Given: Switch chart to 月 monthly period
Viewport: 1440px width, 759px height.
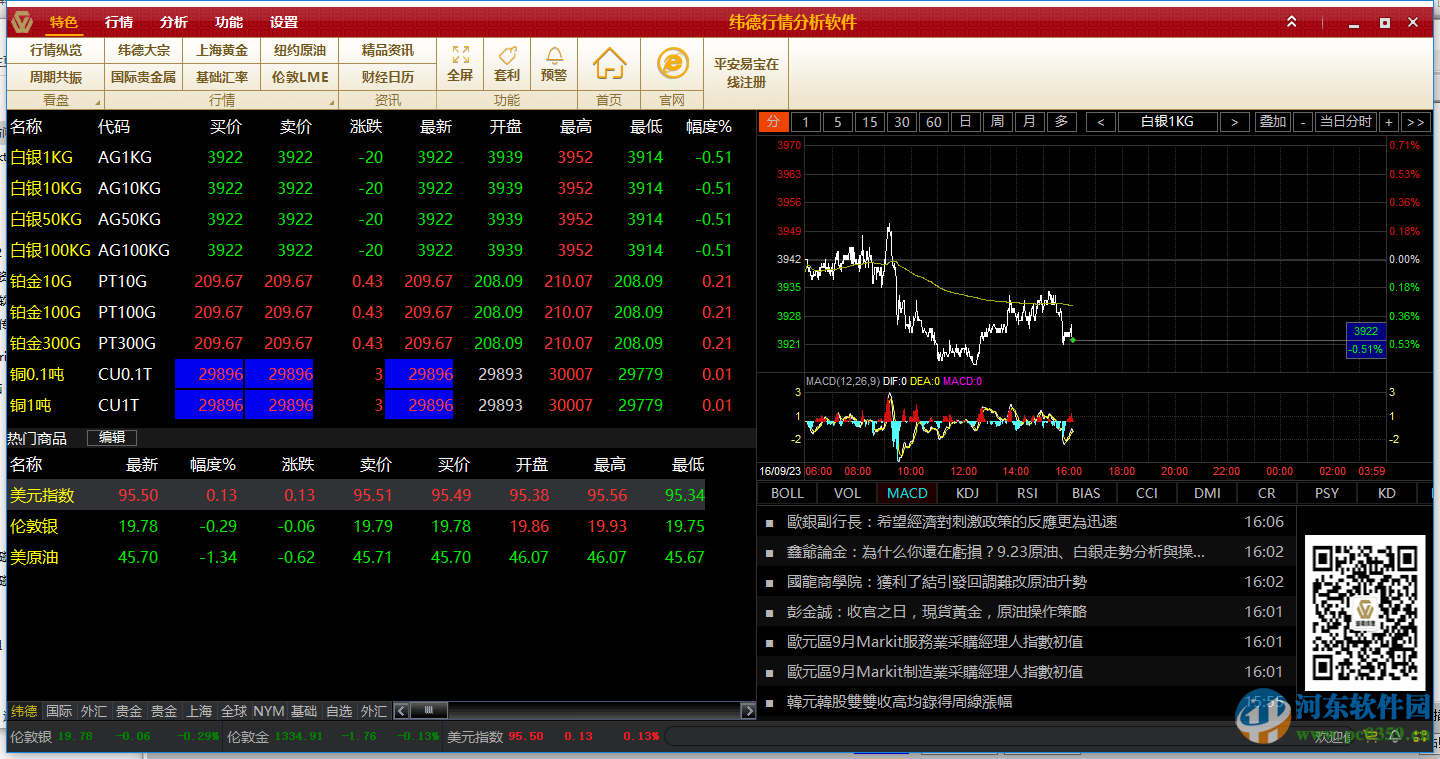Looking at the screenshot, I should pyautogui.click(x=1029, y=122).
